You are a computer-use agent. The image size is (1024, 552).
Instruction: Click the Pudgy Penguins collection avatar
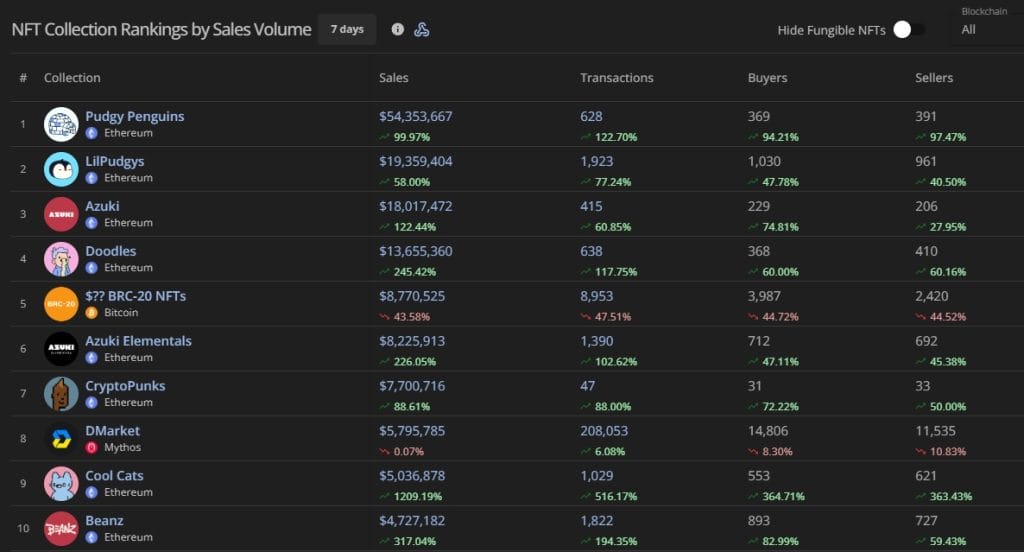(x=61, y=124)
